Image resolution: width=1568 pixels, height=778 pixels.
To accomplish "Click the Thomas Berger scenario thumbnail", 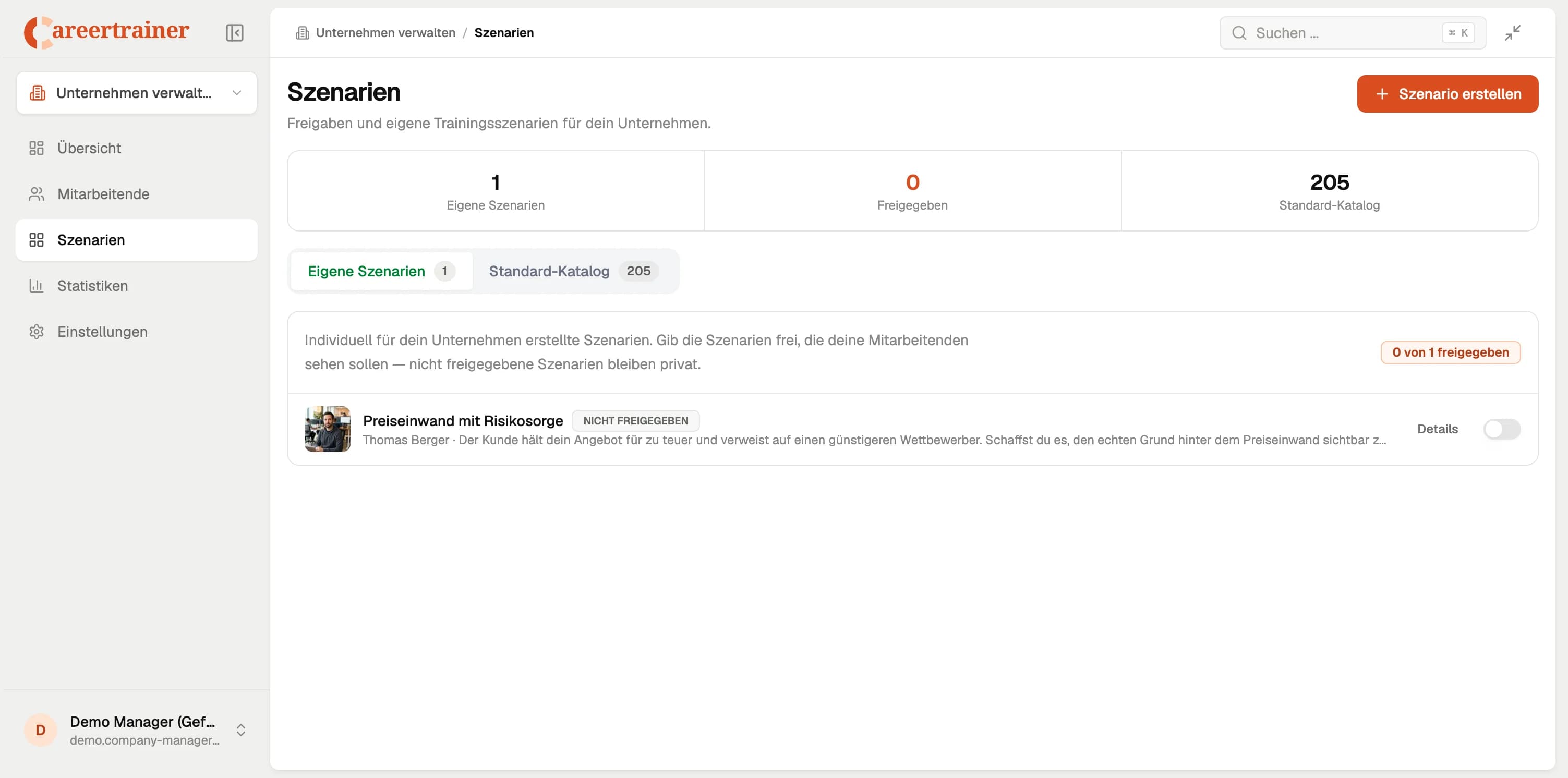I will (328, 429).
